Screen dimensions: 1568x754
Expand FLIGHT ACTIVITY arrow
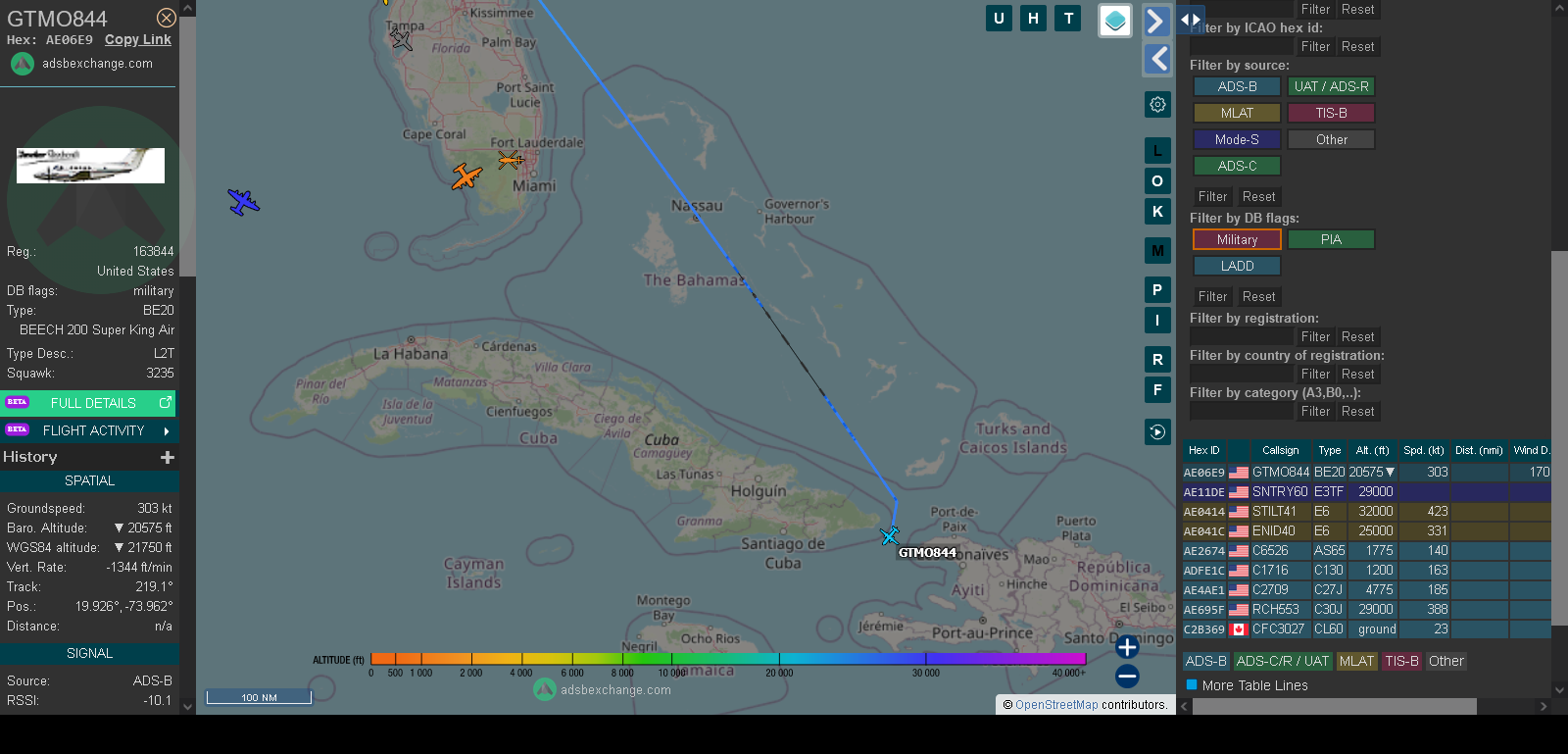(167, 430)
